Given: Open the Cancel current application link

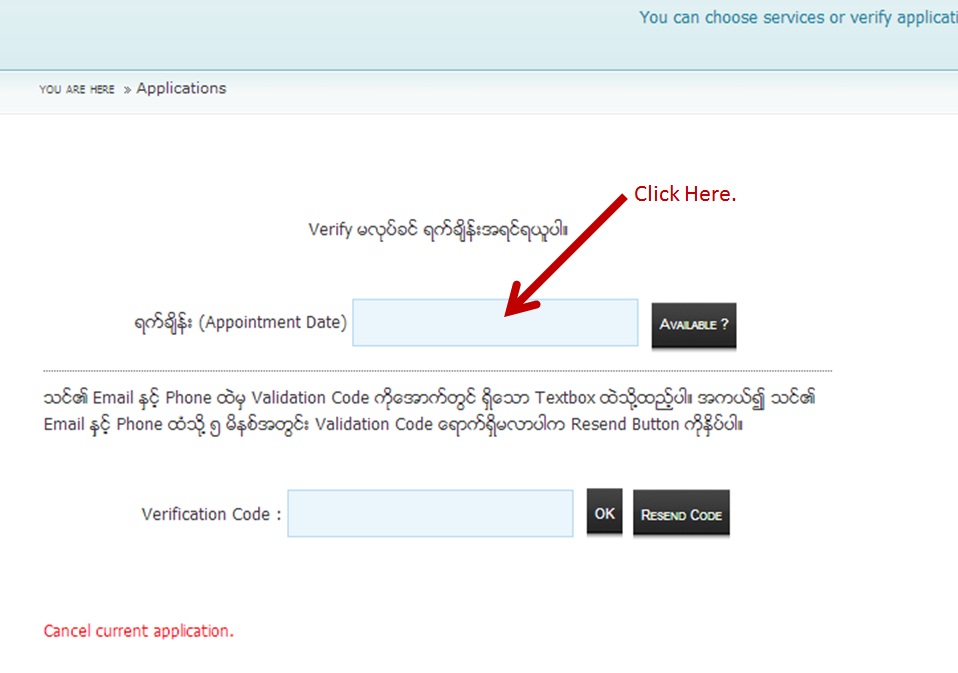Looking at the screenshot, I should coord(137,630).
